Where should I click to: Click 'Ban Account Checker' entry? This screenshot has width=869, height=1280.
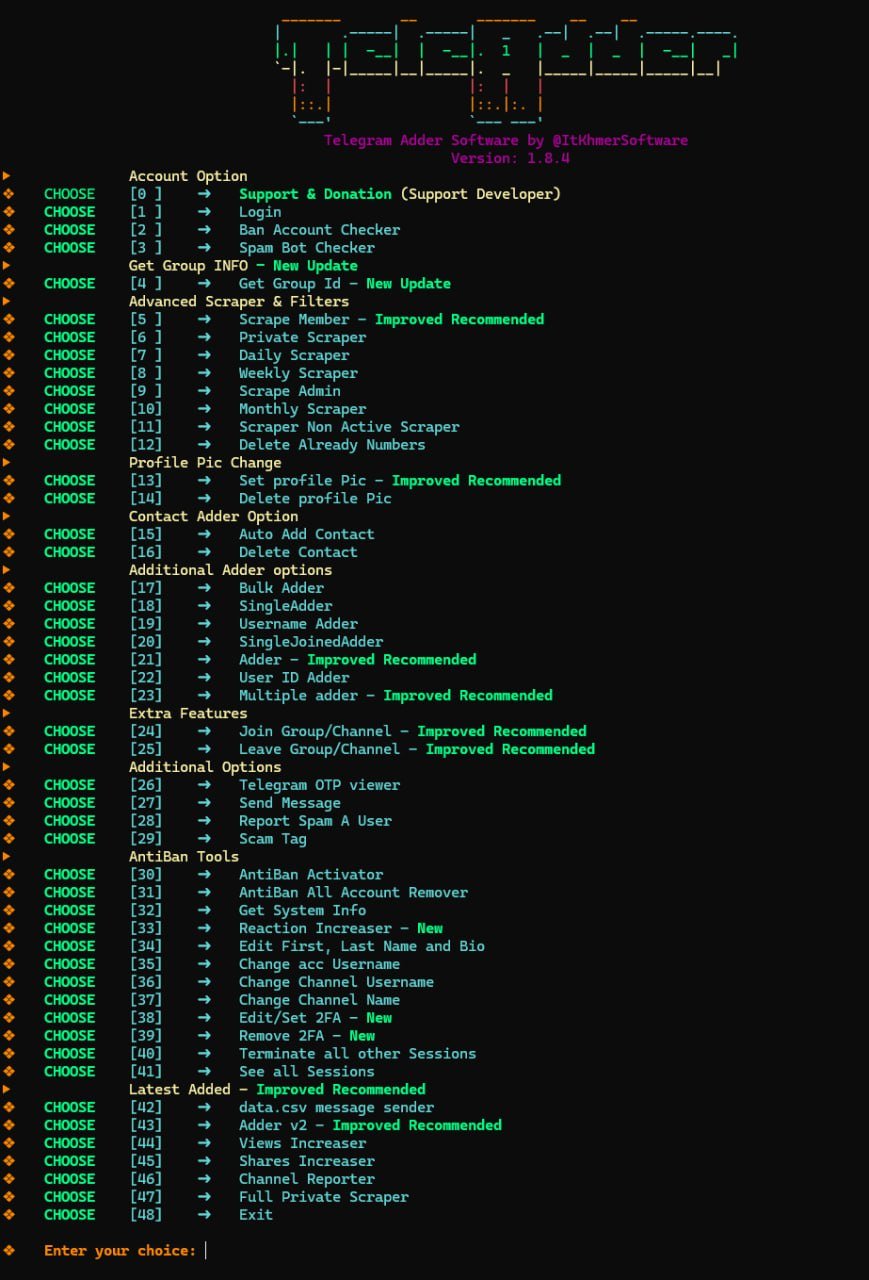tap(319, 230)
